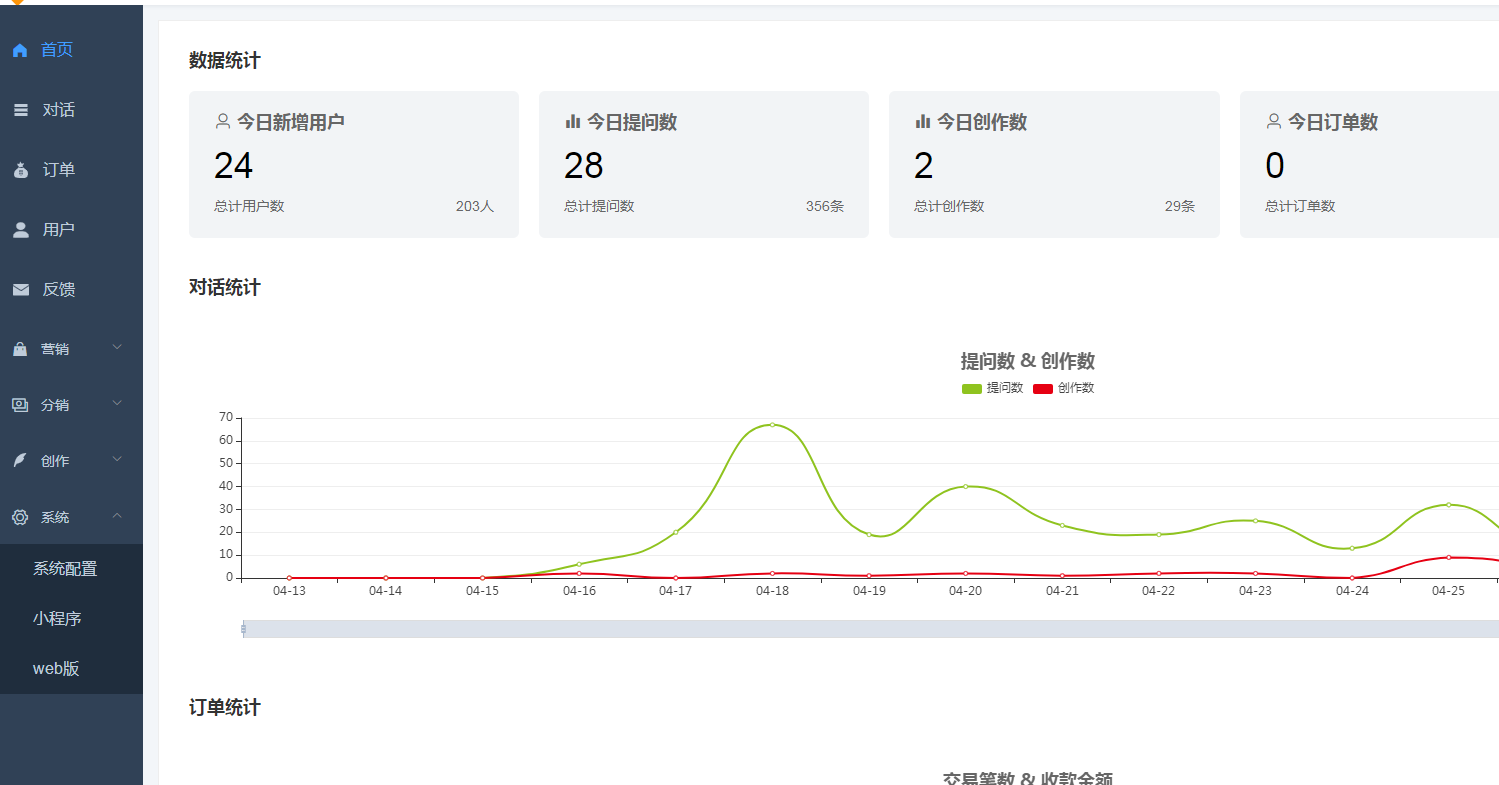Click the user icon on 今日新增用户 card

pos(221,120)
